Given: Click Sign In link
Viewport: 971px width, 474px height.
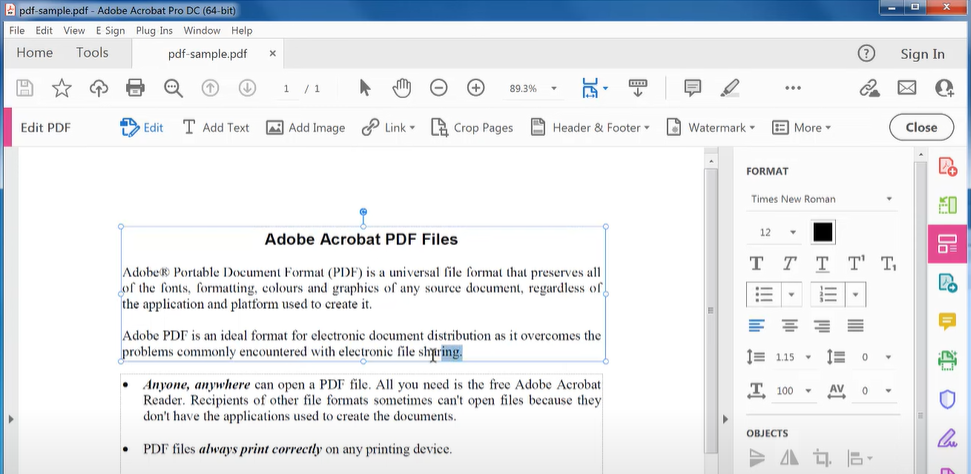Looking at the screenshot, I should [923, 54].
